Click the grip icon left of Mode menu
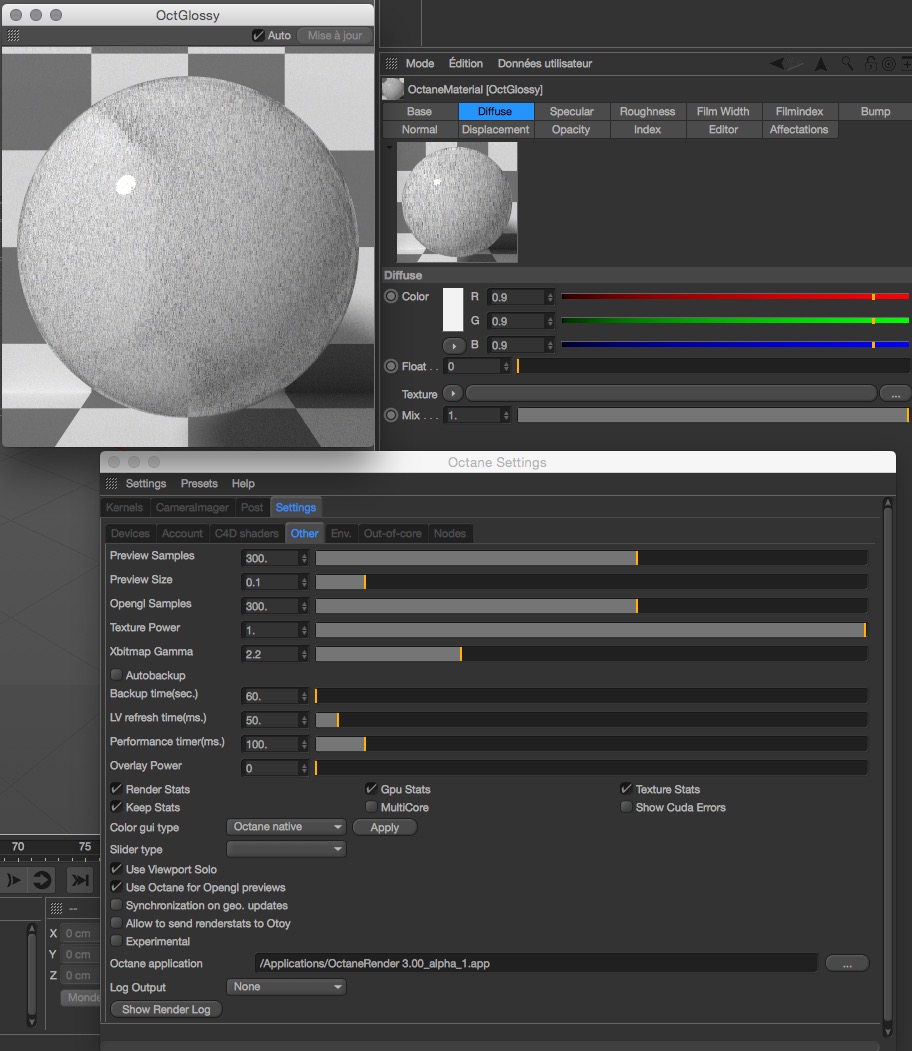 [x=391, y=64]
